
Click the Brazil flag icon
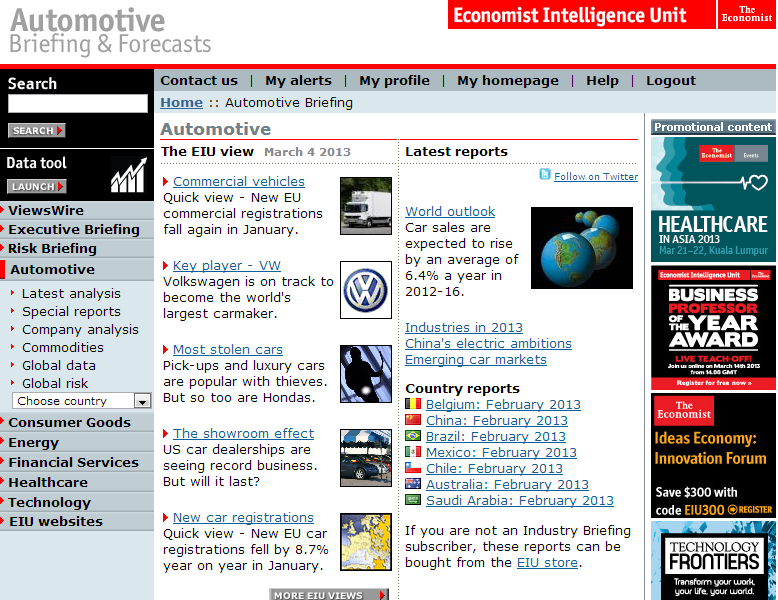coord(413,436)
